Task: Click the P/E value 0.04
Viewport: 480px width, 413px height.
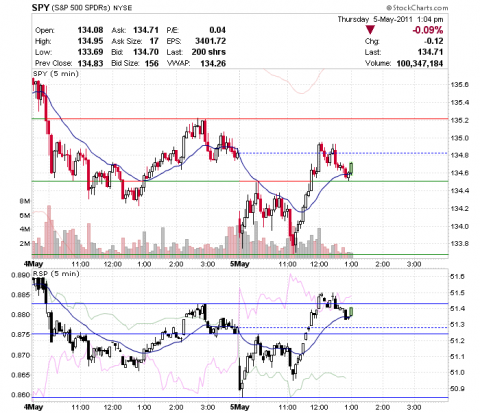Action: click(217, 30)
